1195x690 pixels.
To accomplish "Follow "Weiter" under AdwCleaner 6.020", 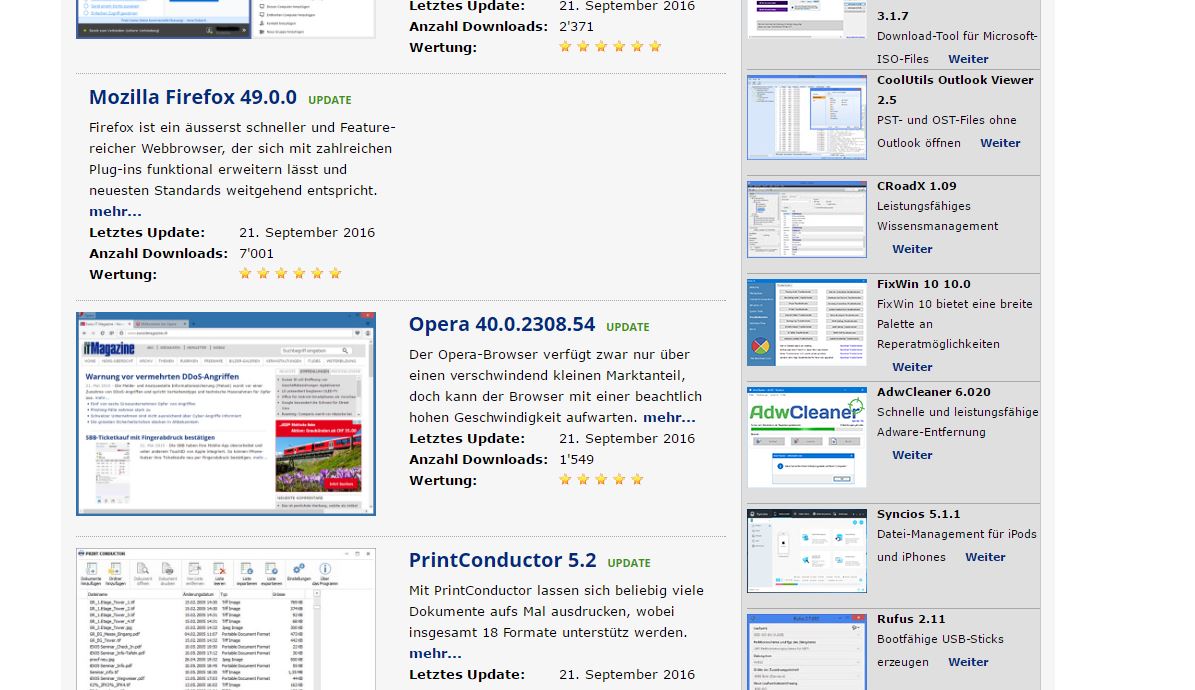I will tap(912, 454).
